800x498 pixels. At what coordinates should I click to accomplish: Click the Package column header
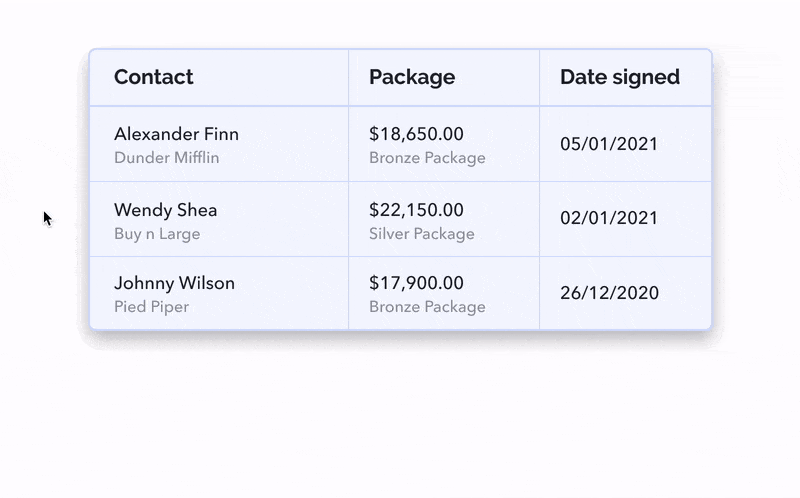pos(412,77)
